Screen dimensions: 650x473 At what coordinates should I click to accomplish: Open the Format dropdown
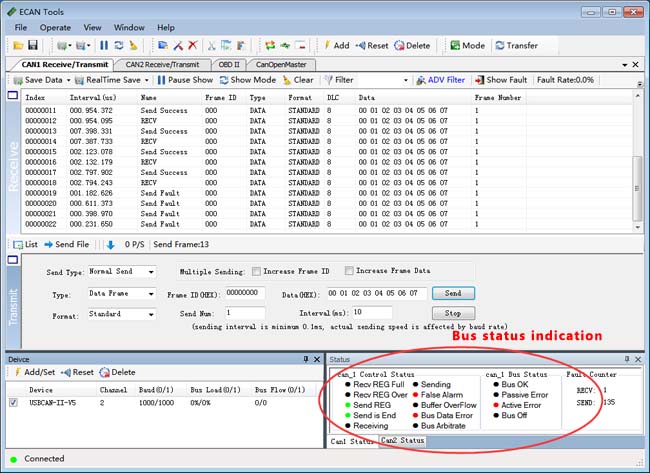click(121, 315)
